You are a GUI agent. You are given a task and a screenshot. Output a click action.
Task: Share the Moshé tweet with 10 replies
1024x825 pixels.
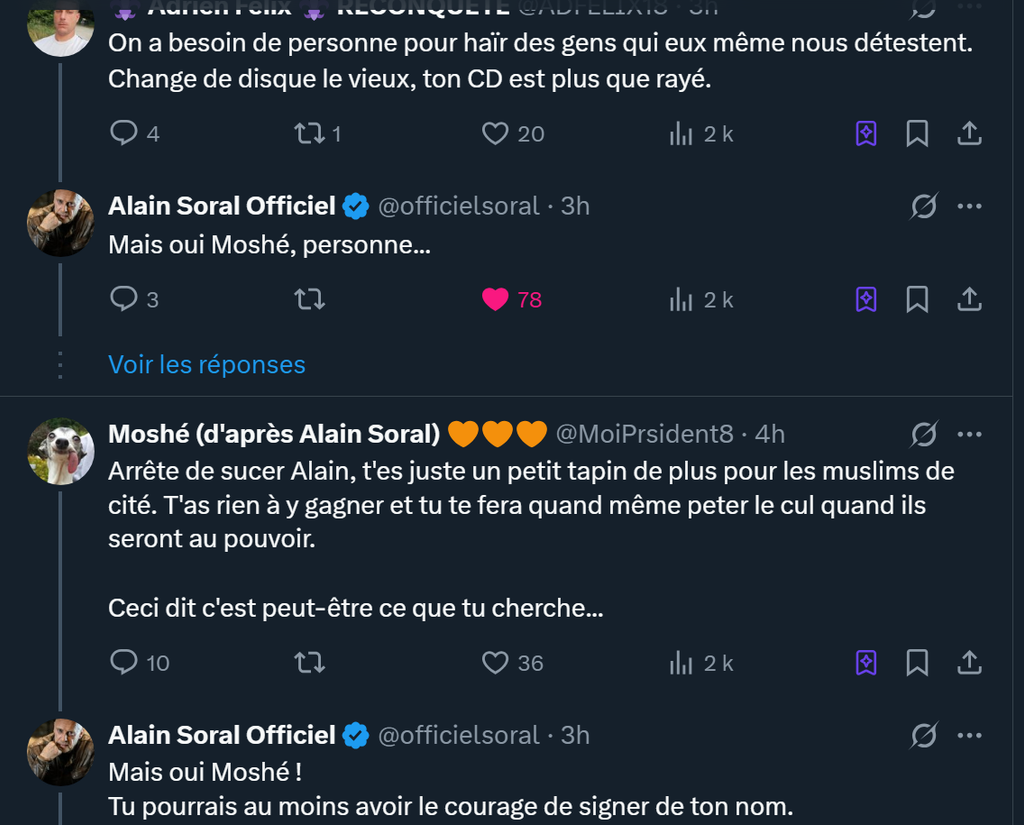tap(968, 662)
